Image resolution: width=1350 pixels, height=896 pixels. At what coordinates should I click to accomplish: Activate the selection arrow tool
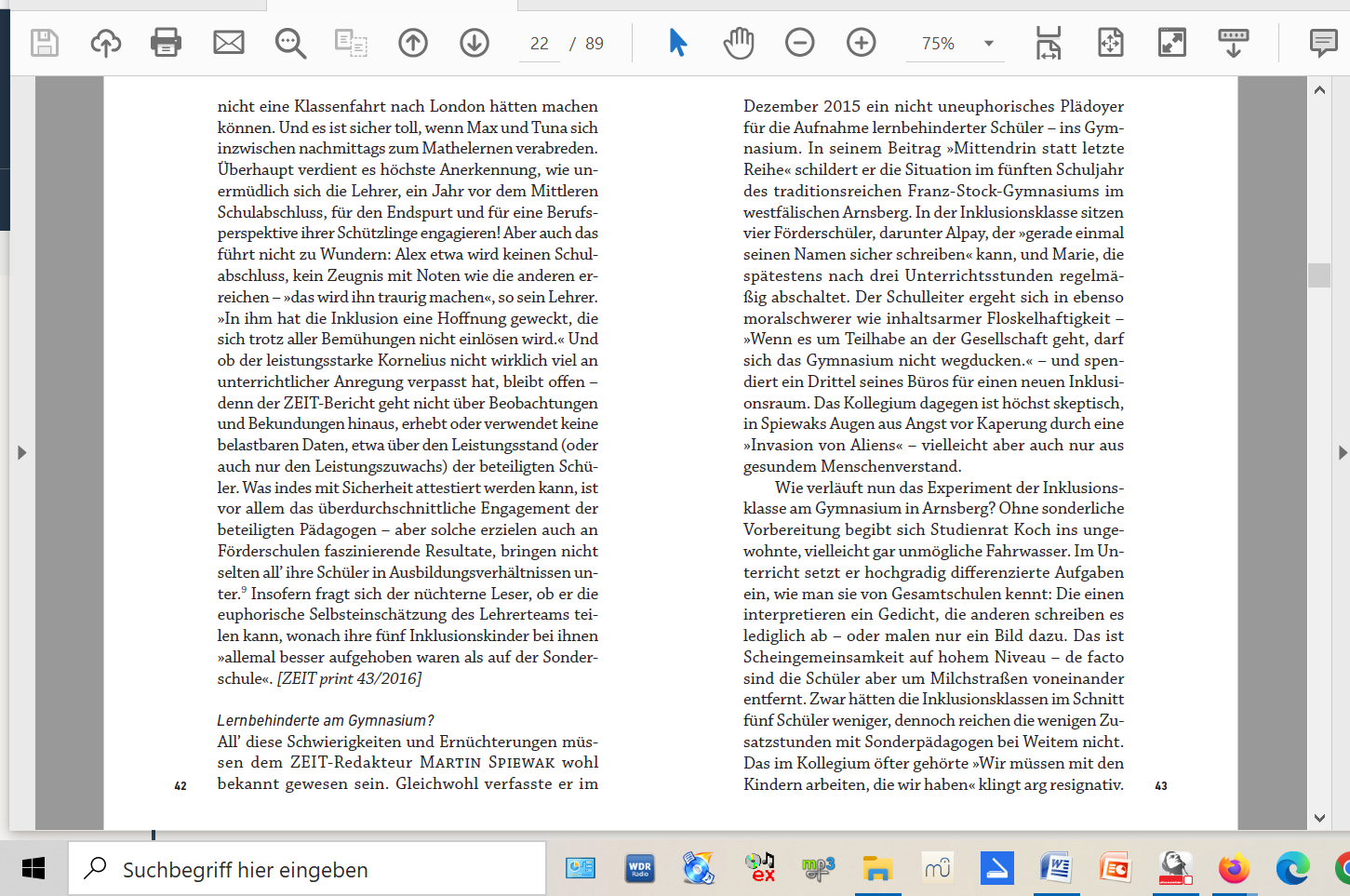click(677, 43)
